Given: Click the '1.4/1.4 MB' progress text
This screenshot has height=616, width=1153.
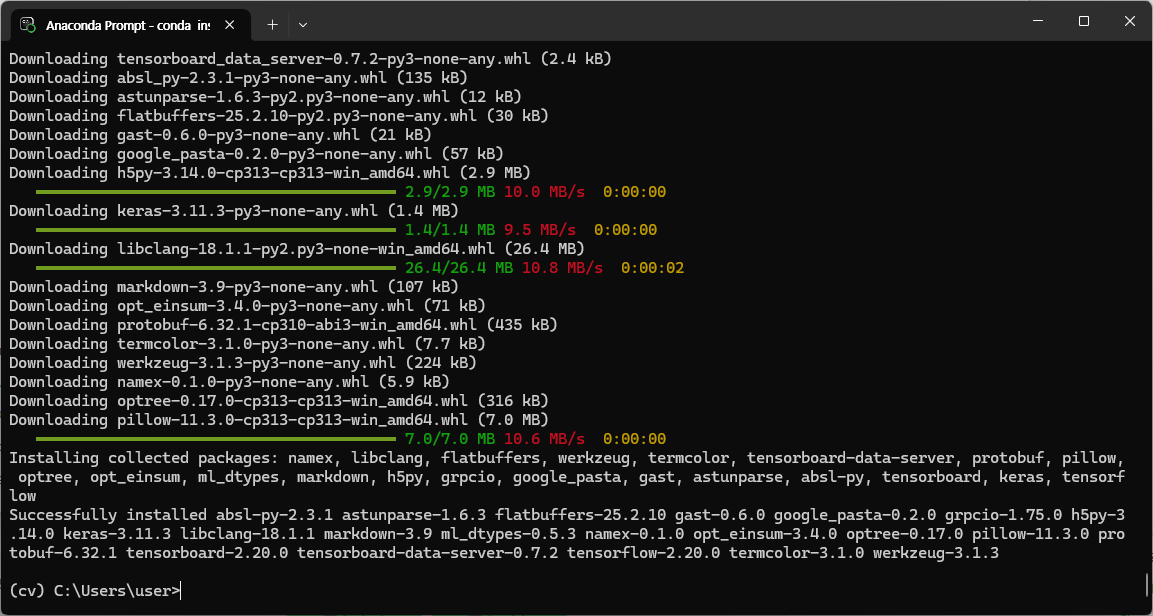Looking at the screenshot, I should tap(450, 230).
